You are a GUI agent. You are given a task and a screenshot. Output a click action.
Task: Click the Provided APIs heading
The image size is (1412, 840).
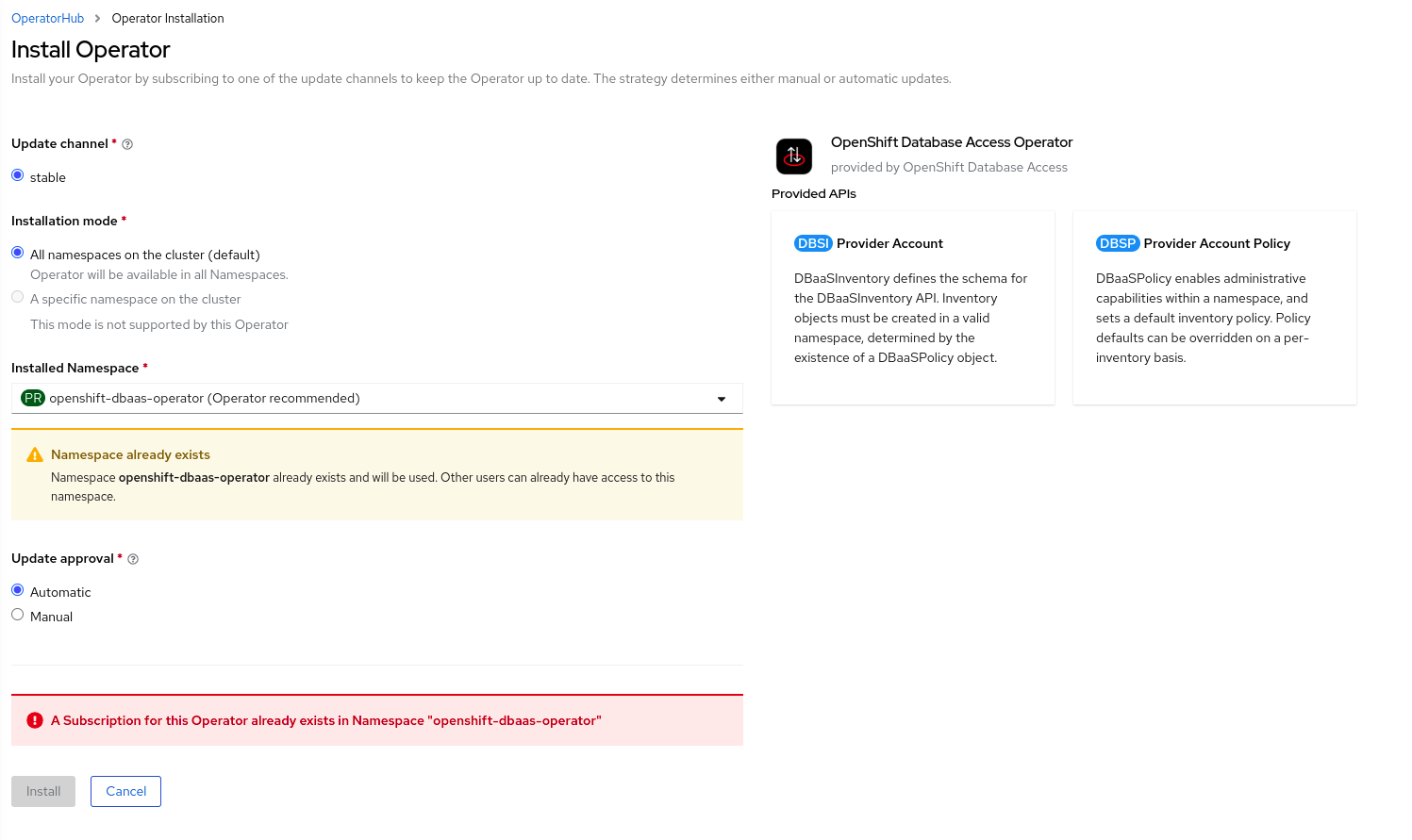(814, 193)
